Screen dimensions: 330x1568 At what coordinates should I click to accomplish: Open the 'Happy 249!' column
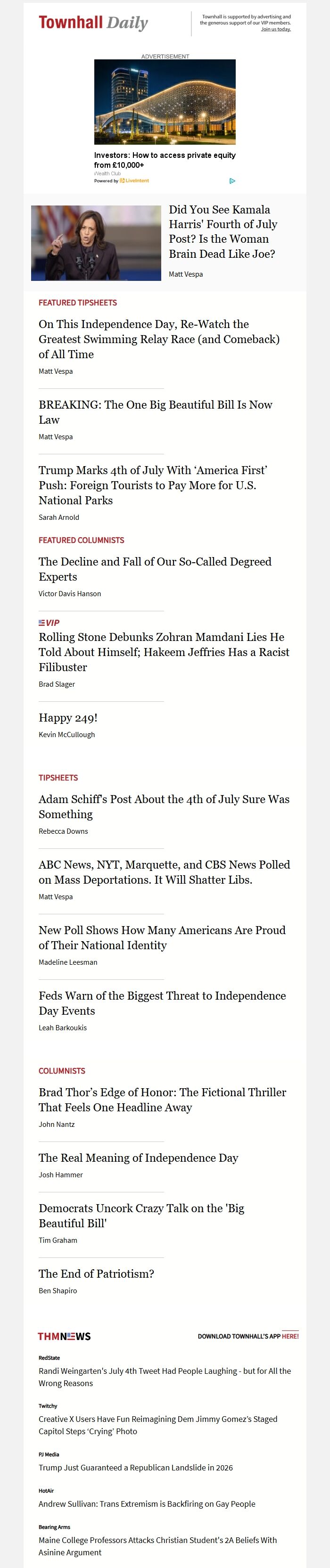tap(68, 718)
